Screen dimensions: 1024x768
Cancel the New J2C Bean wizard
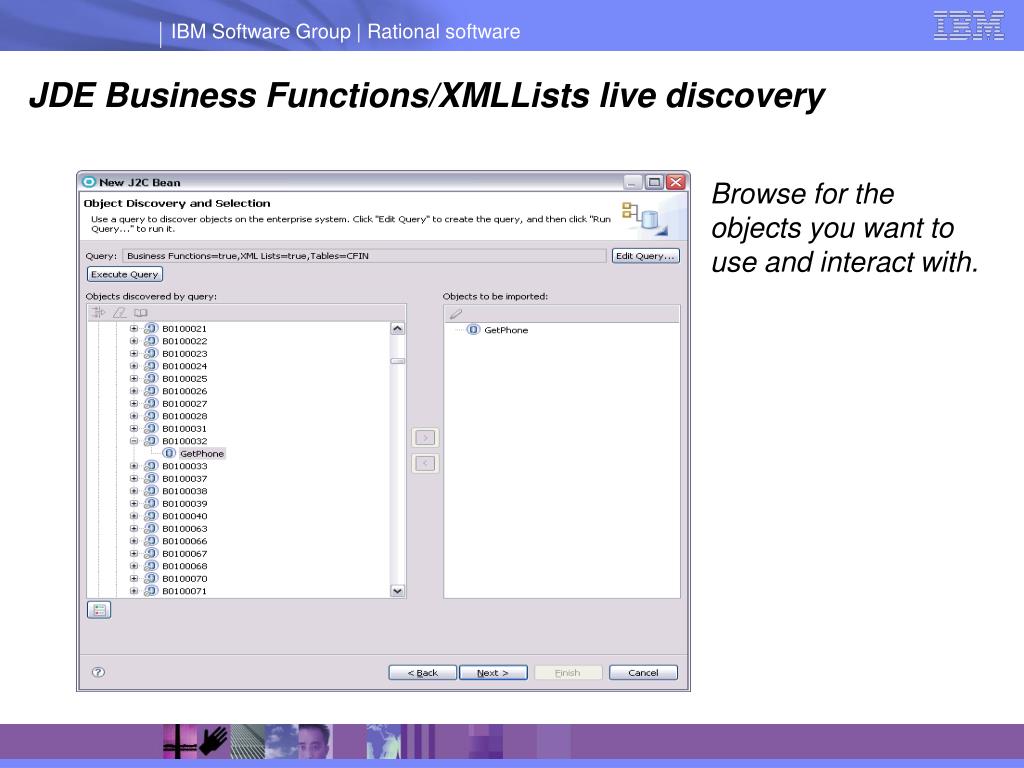(643, 673)
